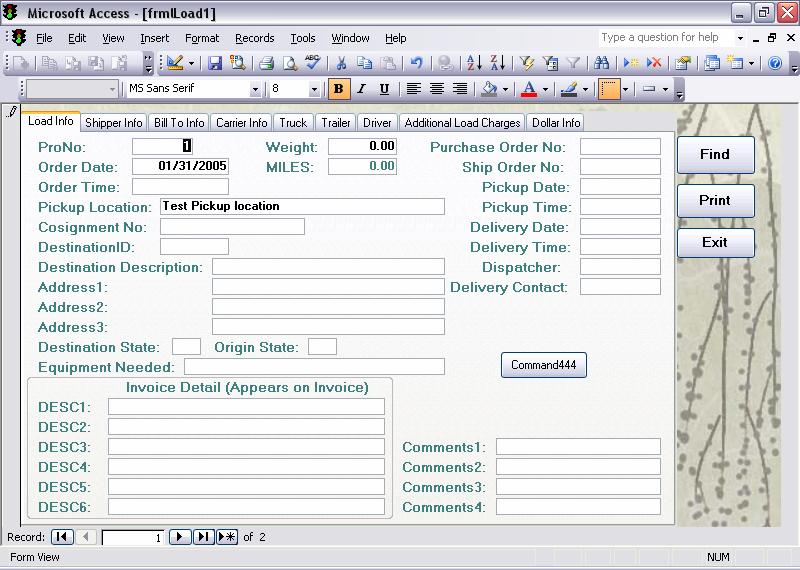Click the Print printer icon
Image resolution: width=800 pixels, height=570 pixels.
coord(267,63)
